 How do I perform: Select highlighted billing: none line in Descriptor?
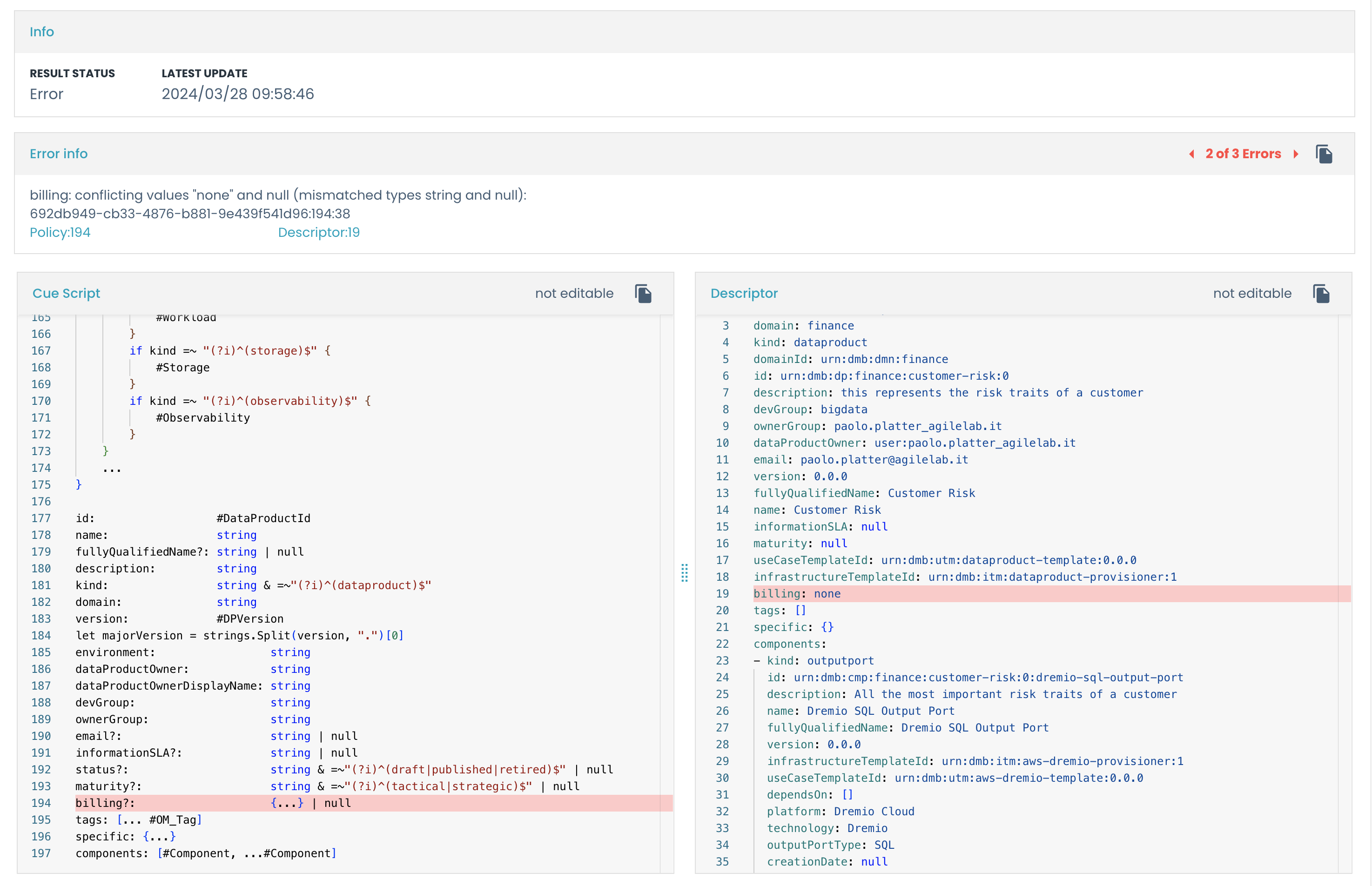797,594
